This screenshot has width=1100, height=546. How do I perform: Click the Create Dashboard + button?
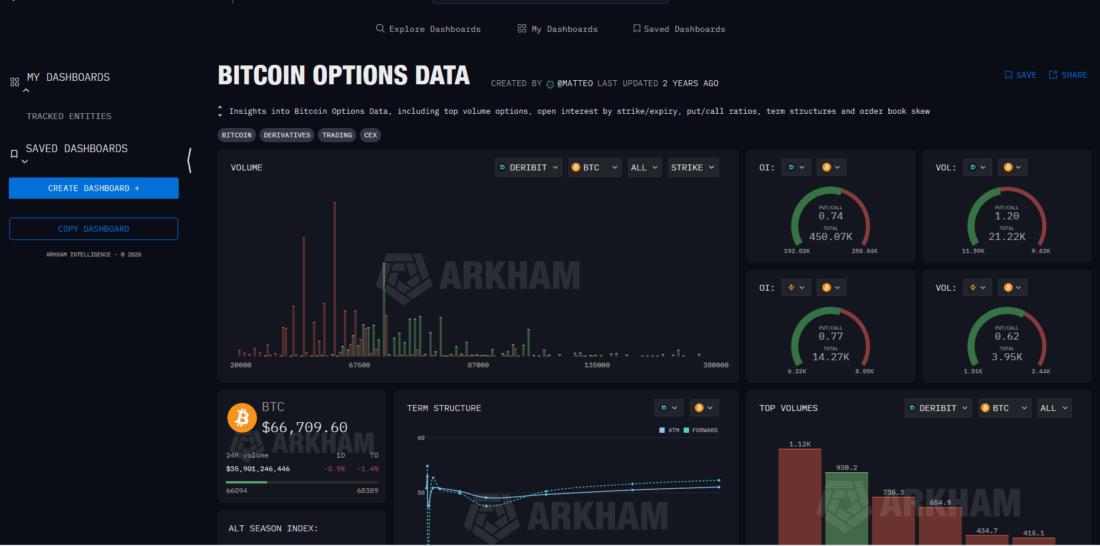pyautogui.click(x=94, y=188)
